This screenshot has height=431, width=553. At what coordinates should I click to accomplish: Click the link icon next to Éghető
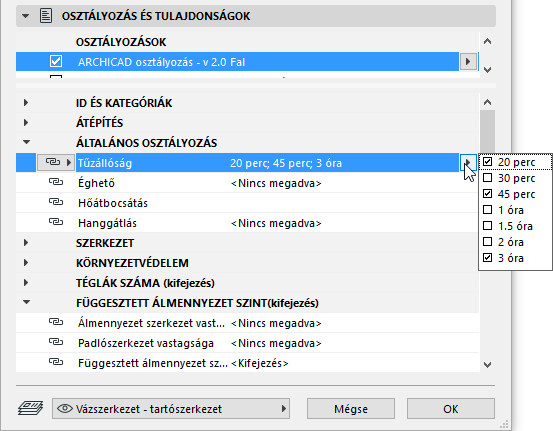(x=56, y=182)
